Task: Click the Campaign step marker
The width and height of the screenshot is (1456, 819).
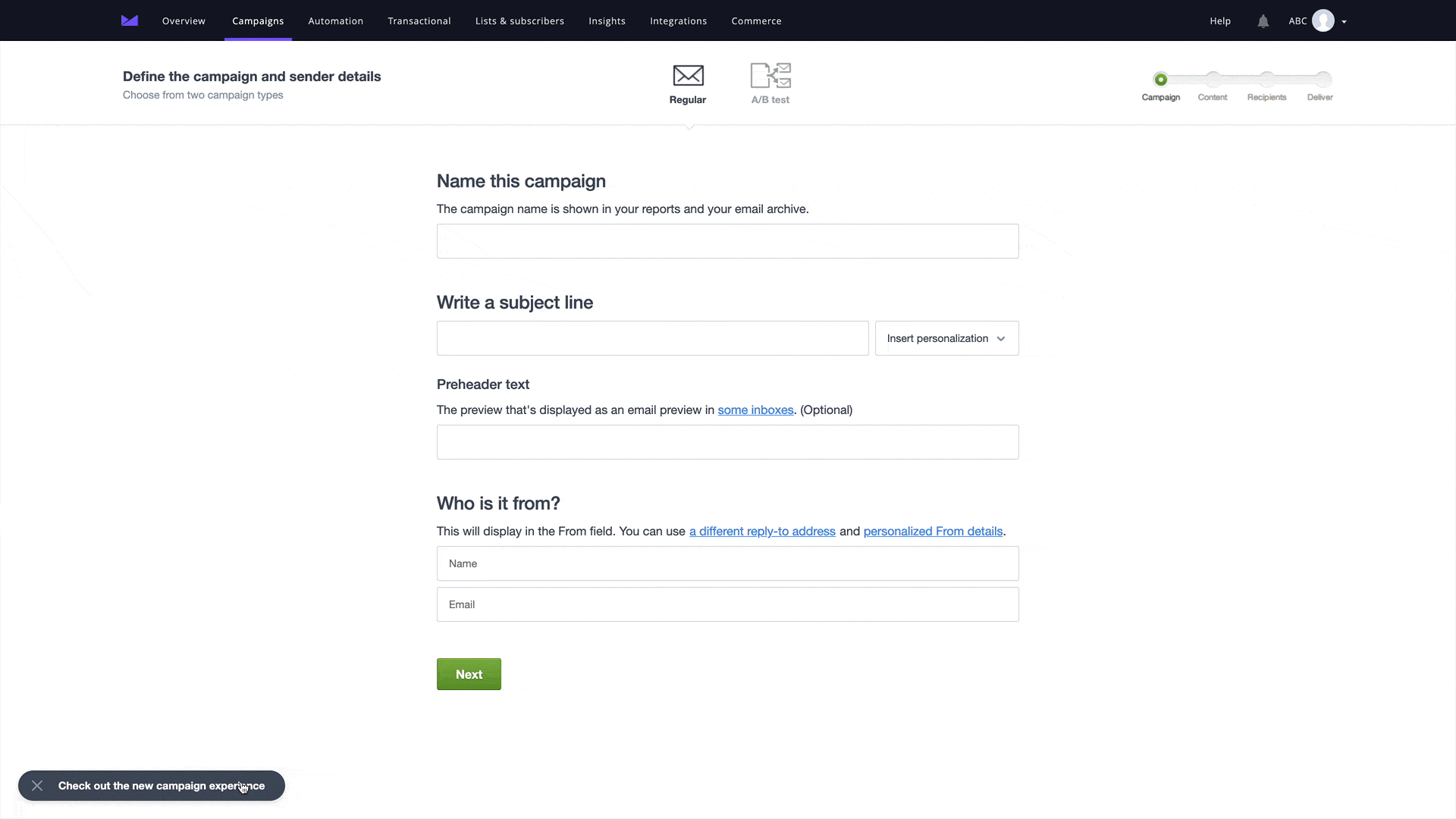Action: pos(1160,80)
